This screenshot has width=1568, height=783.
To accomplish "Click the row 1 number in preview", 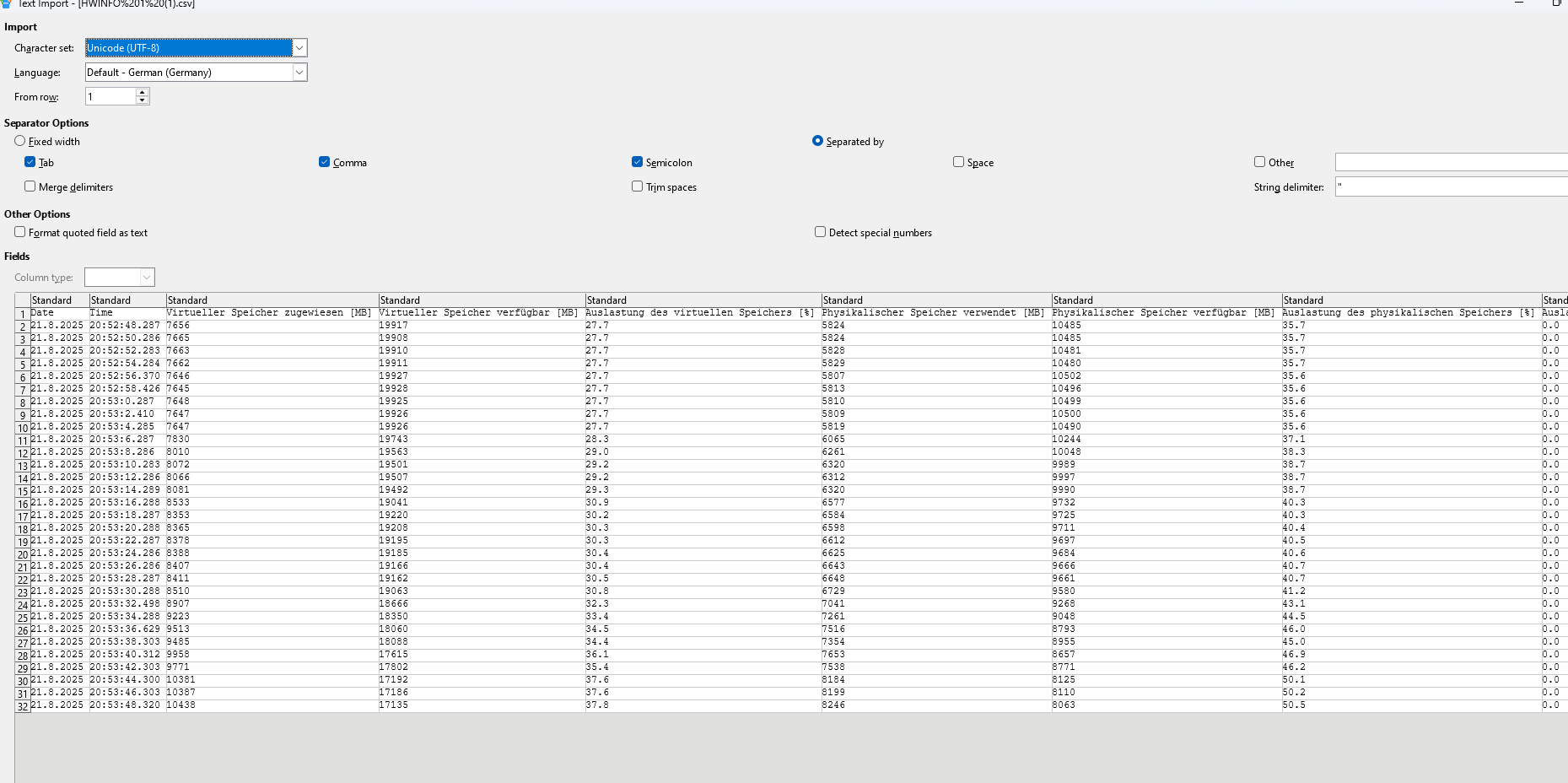I will (23, 314).
